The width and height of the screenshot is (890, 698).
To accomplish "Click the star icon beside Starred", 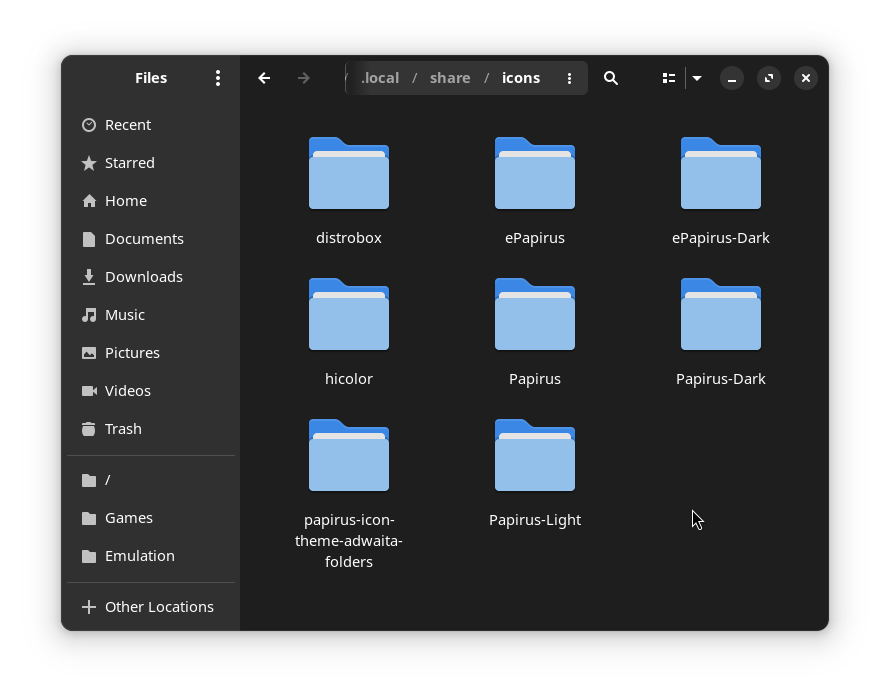I will 89,163.
